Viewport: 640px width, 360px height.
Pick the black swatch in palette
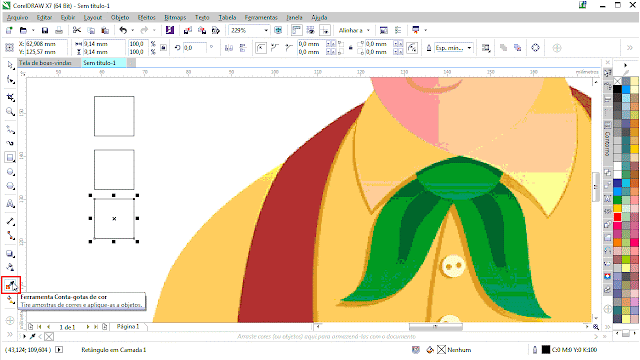click(618, 89)
